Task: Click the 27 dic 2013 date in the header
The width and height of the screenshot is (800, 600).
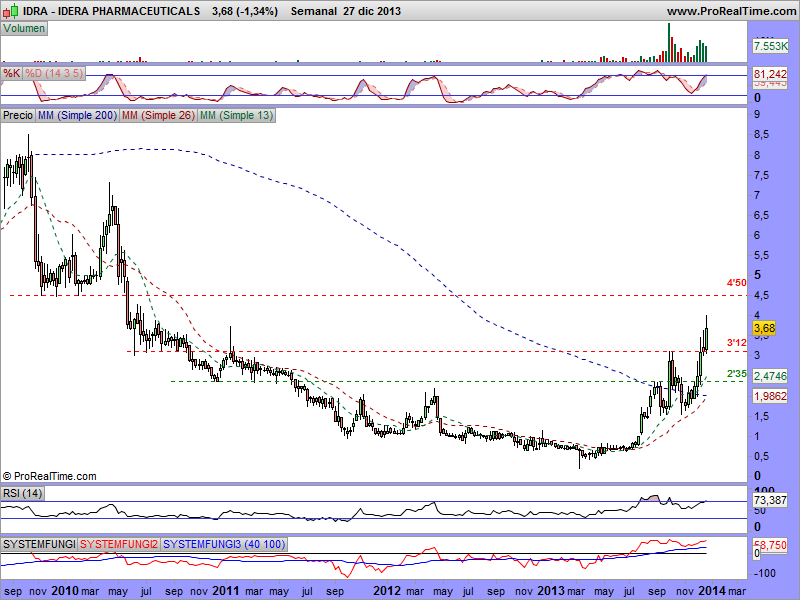Action: tap(372, 11)
